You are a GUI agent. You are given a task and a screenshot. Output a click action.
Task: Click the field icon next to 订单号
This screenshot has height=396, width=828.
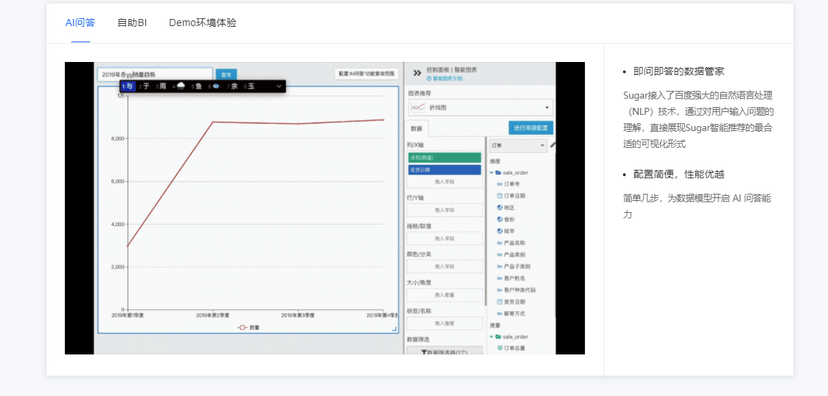[x=500, y=184]
